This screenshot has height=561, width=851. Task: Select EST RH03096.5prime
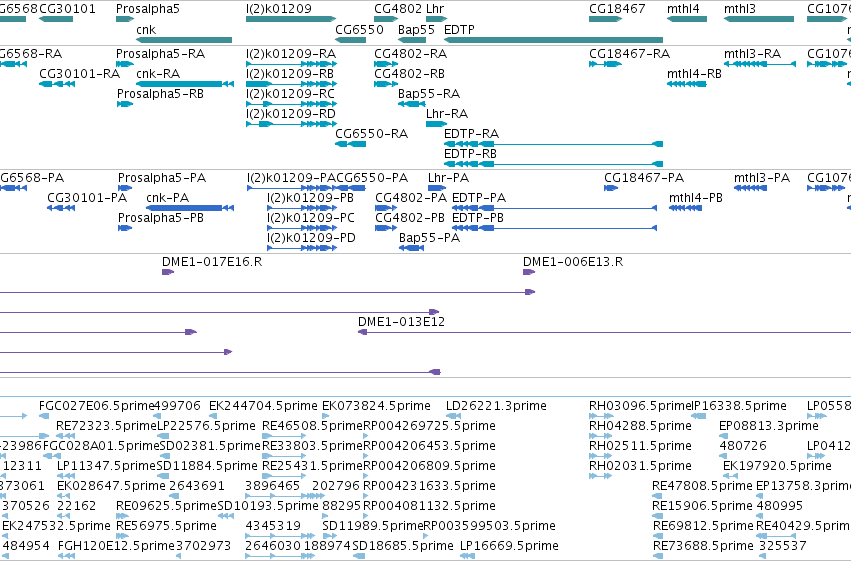coord(640,406)
